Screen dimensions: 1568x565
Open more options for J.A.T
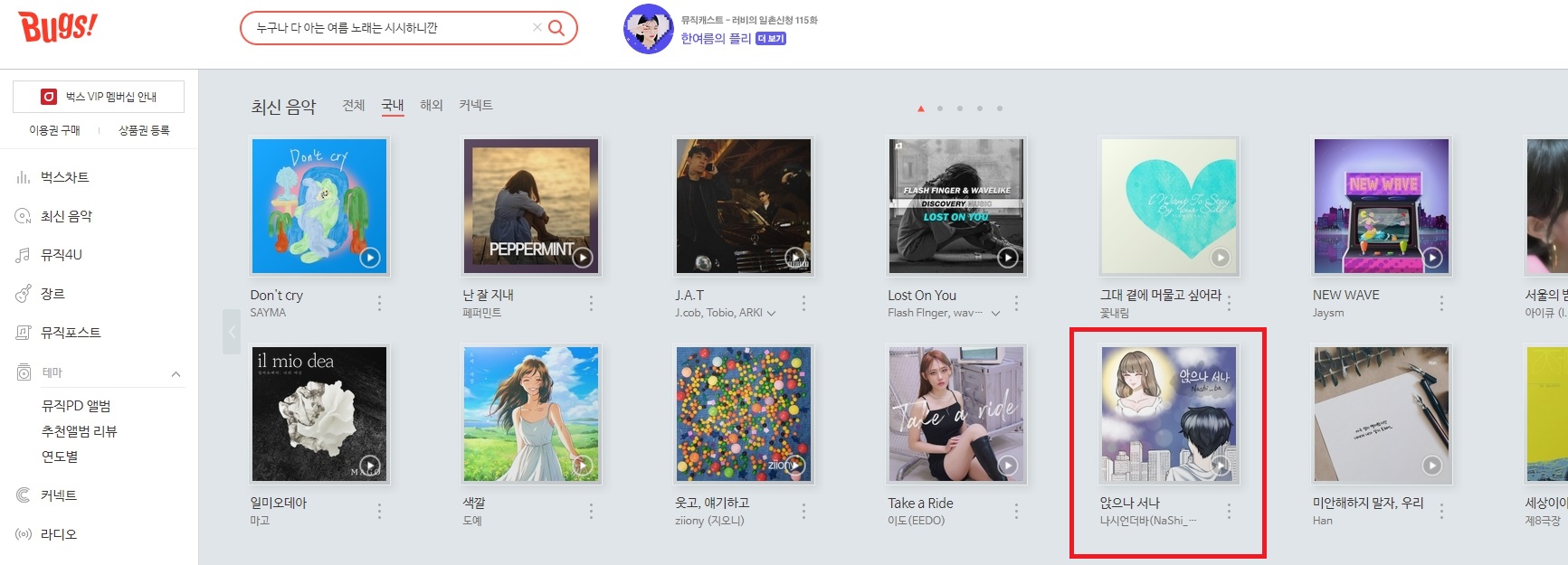pyautogui.click(x=803, y=304)
